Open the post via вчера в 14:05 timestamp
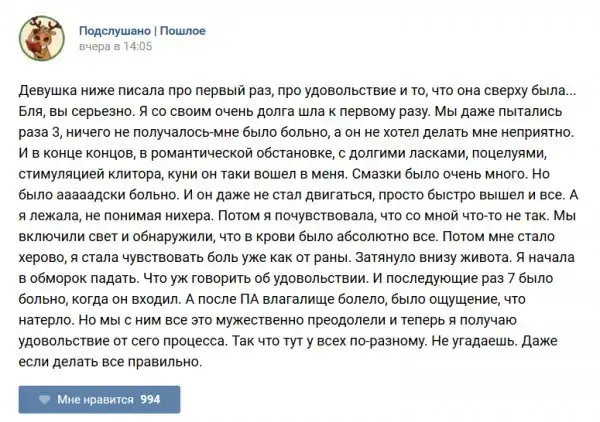Image resolution: width=600 pixels, height=422 pixels. (x=115, y=47)
